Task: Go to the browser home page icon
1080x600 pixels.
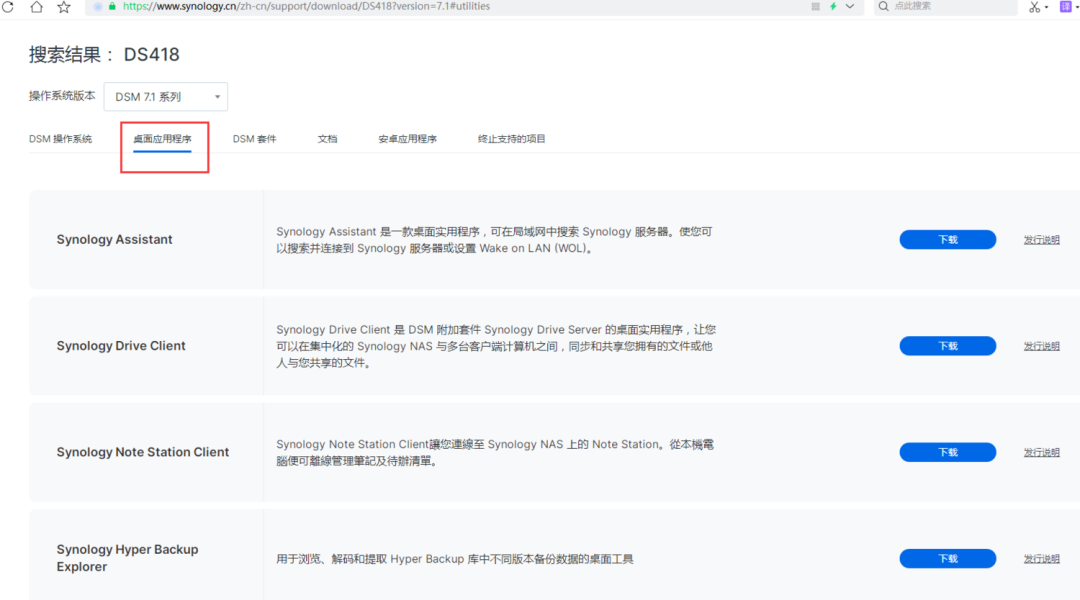Action: tap(36, 7)
